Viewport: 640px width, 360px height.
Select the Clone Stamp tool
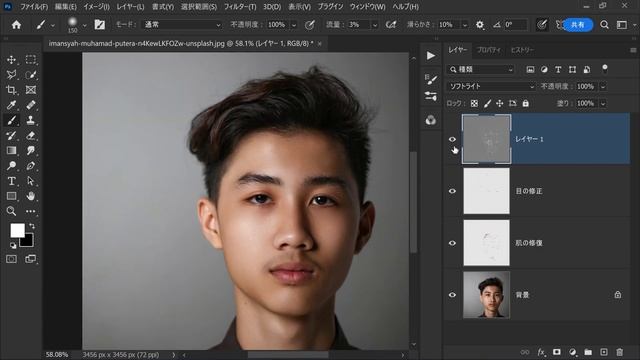tap(31, 120)
